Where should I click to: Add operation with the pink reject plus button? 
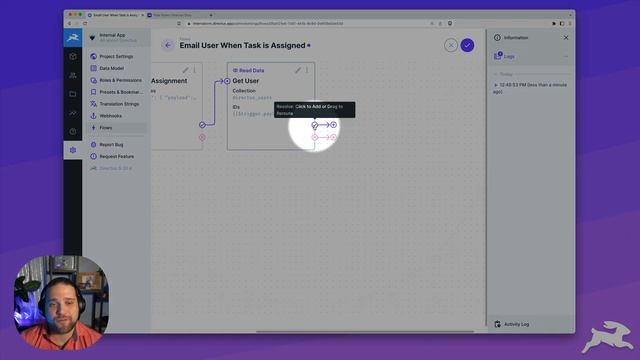(x=333, y=138)
